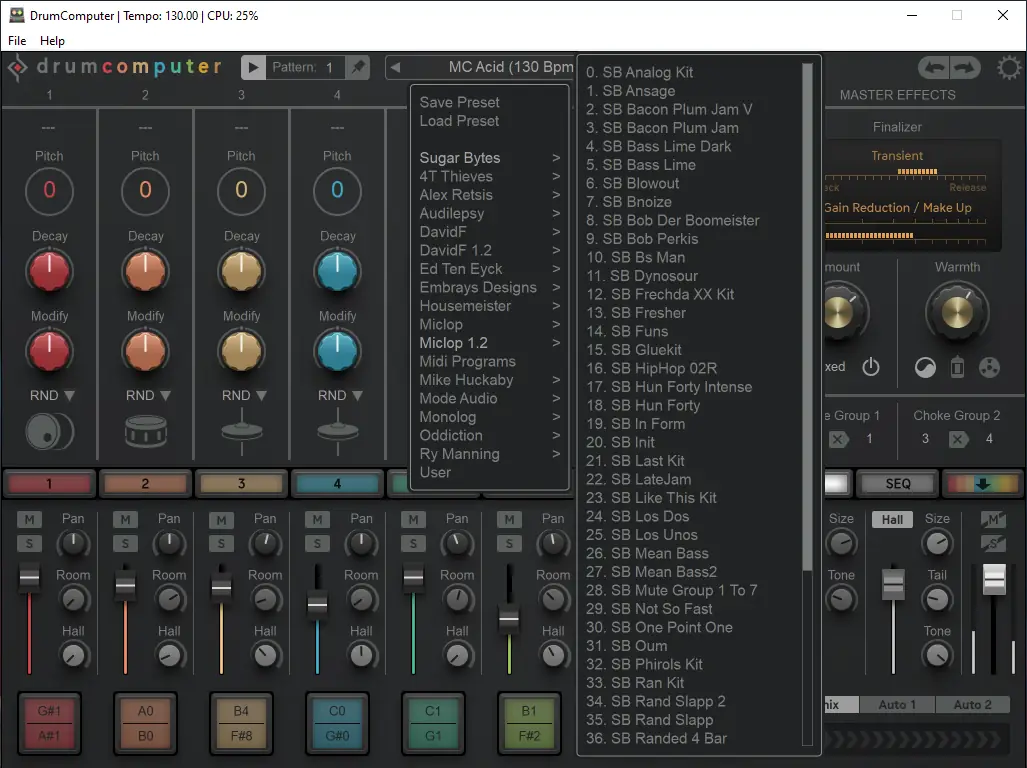Open the Help menu
The width and height of the screenshot is (1027, 768).
point(52,41)
